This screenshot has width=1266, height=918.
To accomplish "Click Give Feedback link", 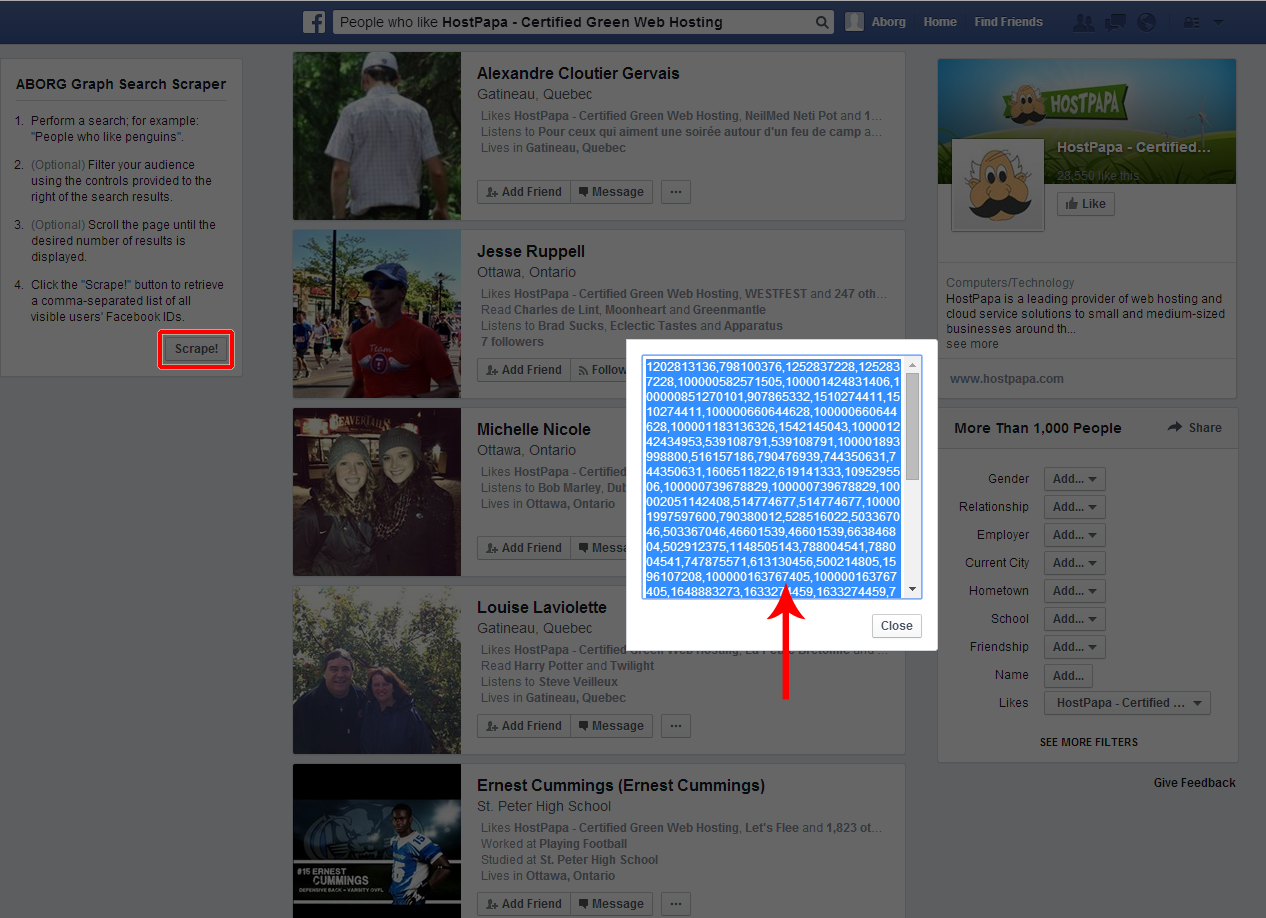I will (x=1194, y=783).
